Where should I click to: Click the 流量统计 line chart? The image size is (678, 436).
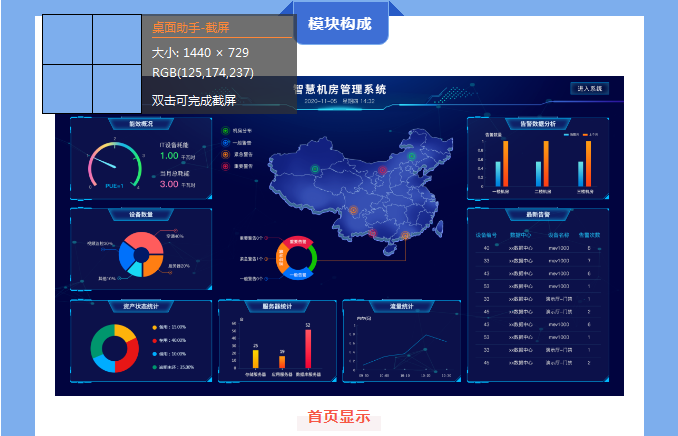(x=400, y=350)
